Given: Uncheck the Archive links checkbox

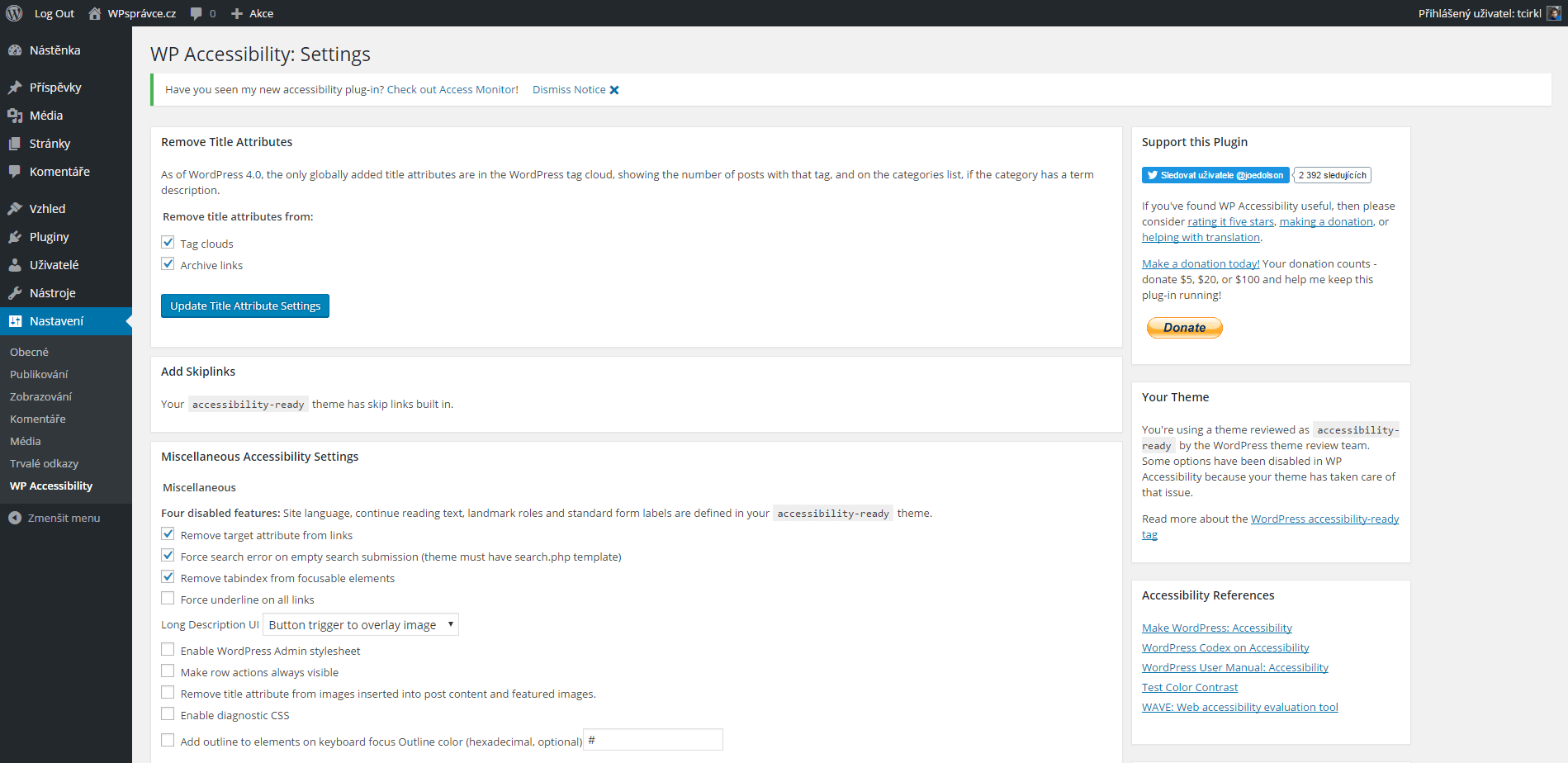Looking at the screenshot, I should click(x=168, y=264).
